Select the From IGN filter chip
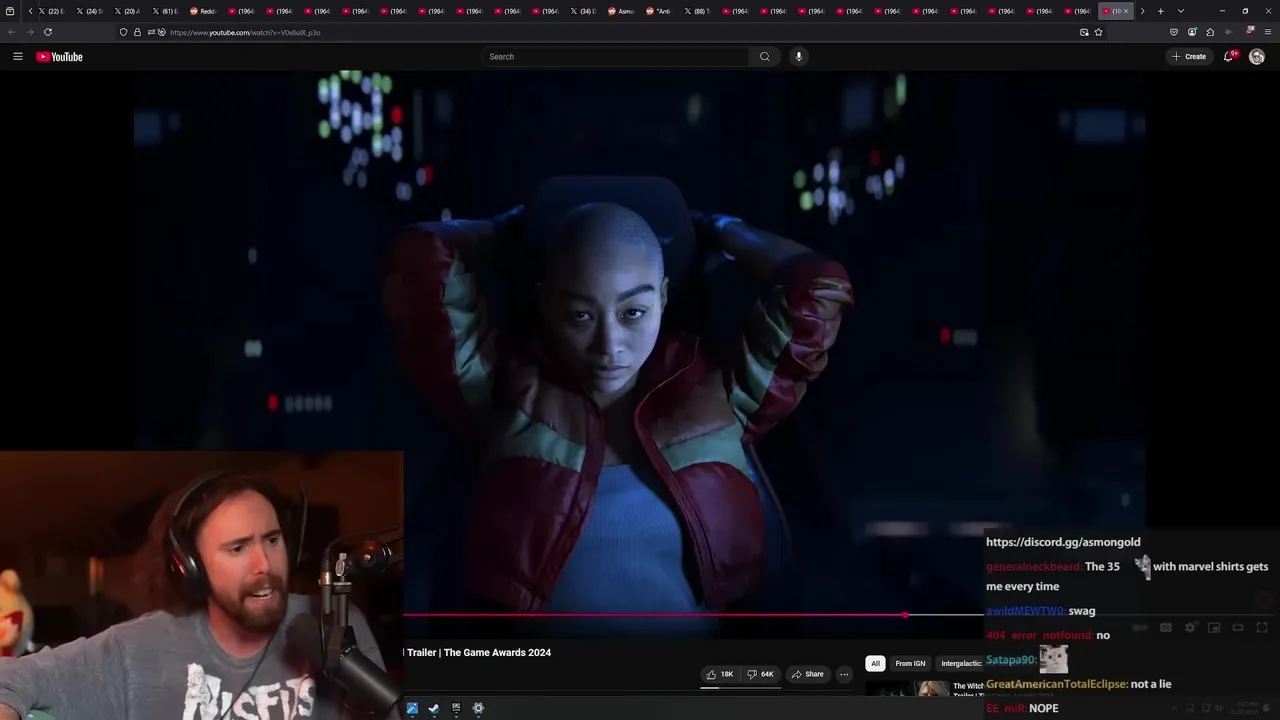The width and height of the screenshot is (1280, 720). [x=910, y=663]
